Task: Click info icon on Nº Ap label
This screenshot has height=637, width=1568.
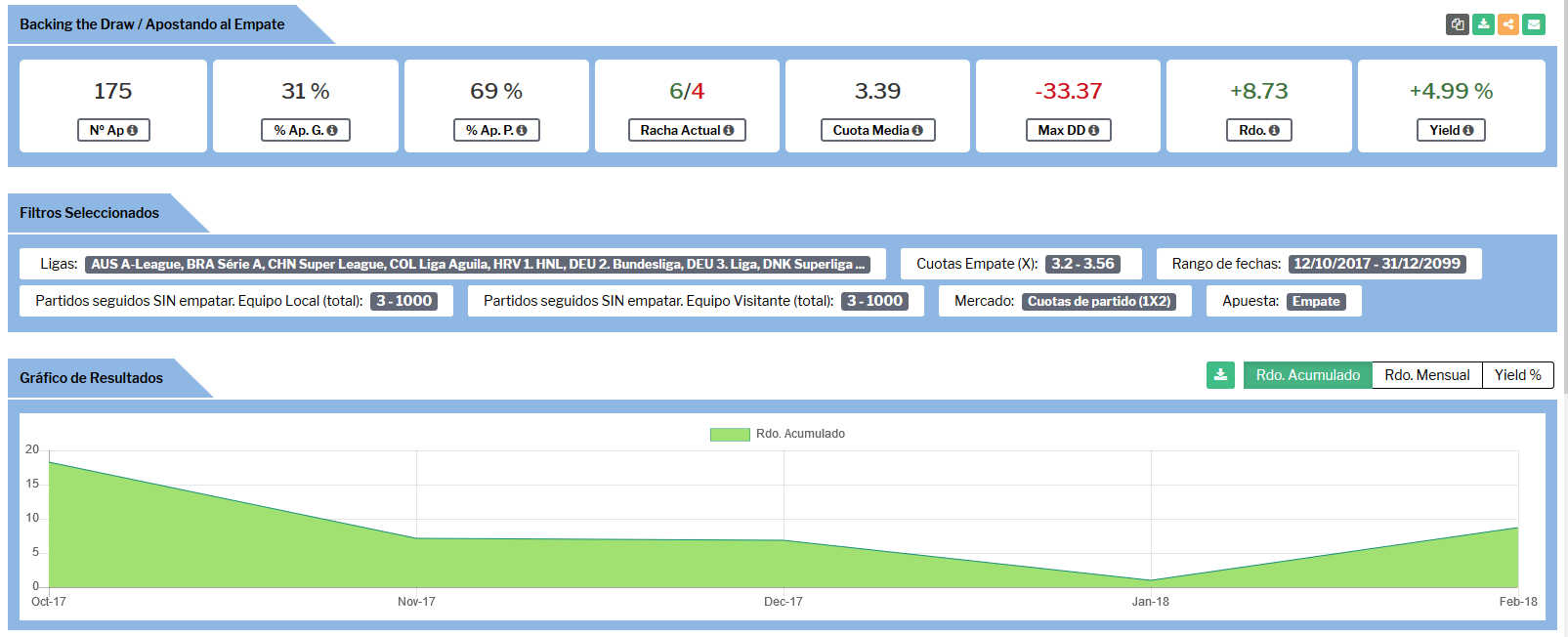Action: coord(133,131)
